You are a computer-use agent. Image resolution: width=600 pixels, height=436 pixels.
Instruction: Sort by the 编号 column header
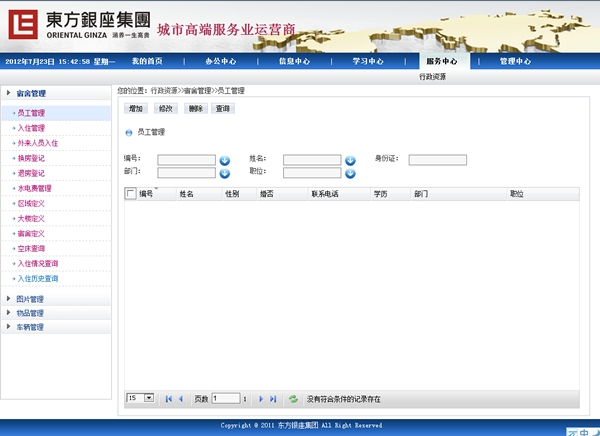[x=156, y=194]
